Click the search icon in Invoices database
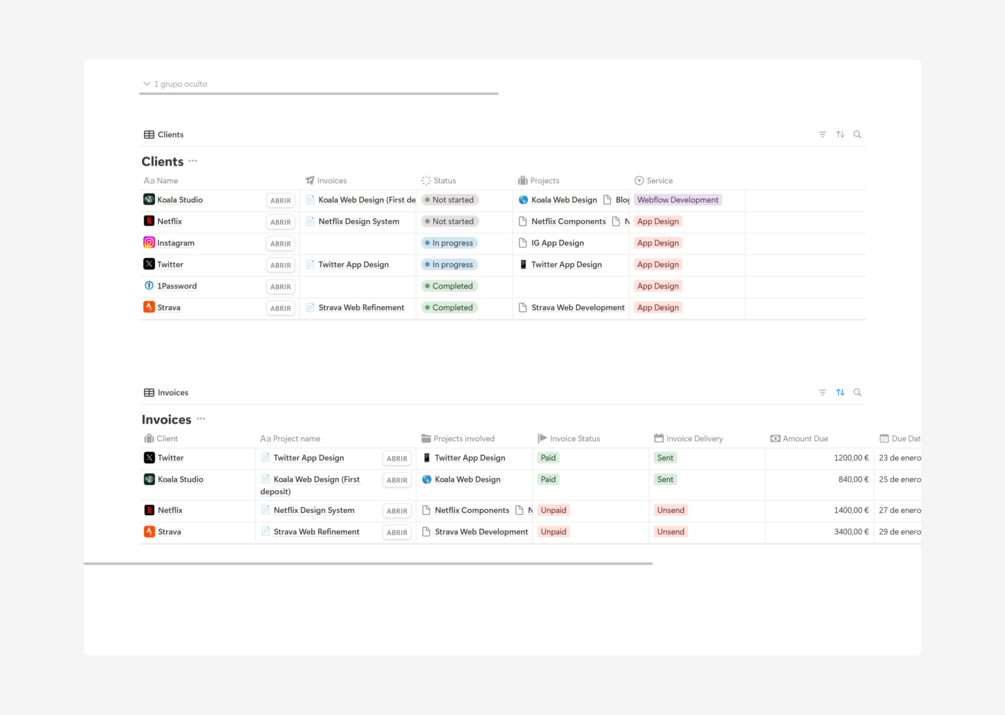Image resolution: width=1005 pixels, height=715 pixels. pos(858,393)
